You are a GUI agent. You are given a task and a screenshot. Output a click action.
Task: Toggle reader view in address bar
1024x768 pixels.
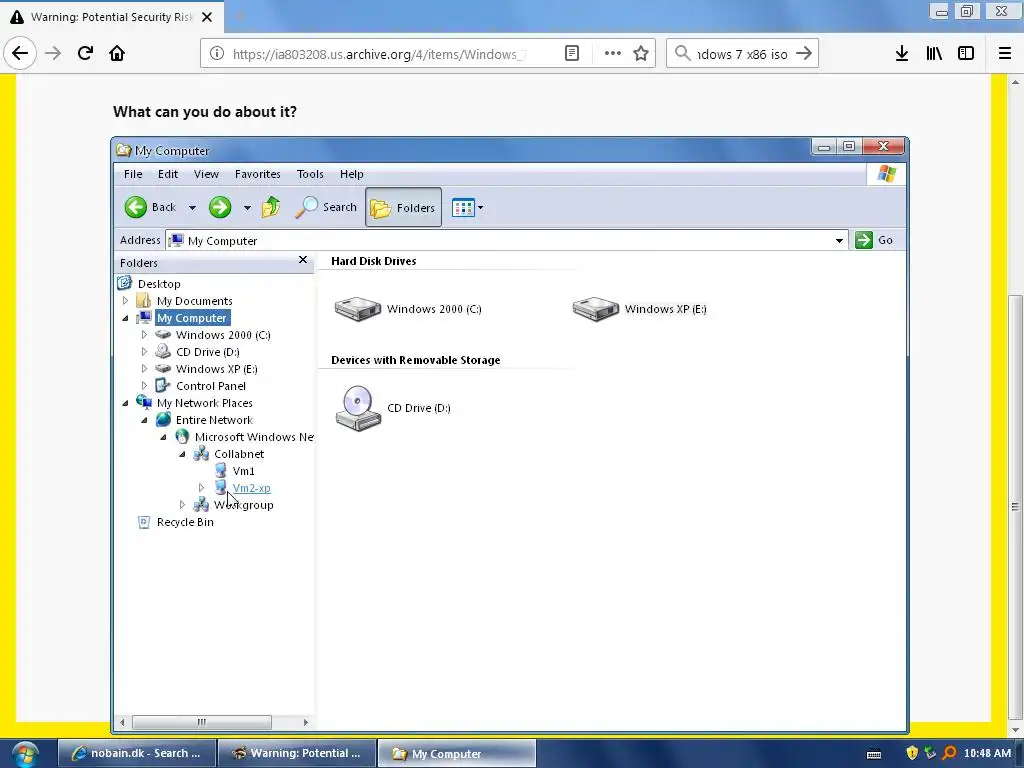coord(571,54)
